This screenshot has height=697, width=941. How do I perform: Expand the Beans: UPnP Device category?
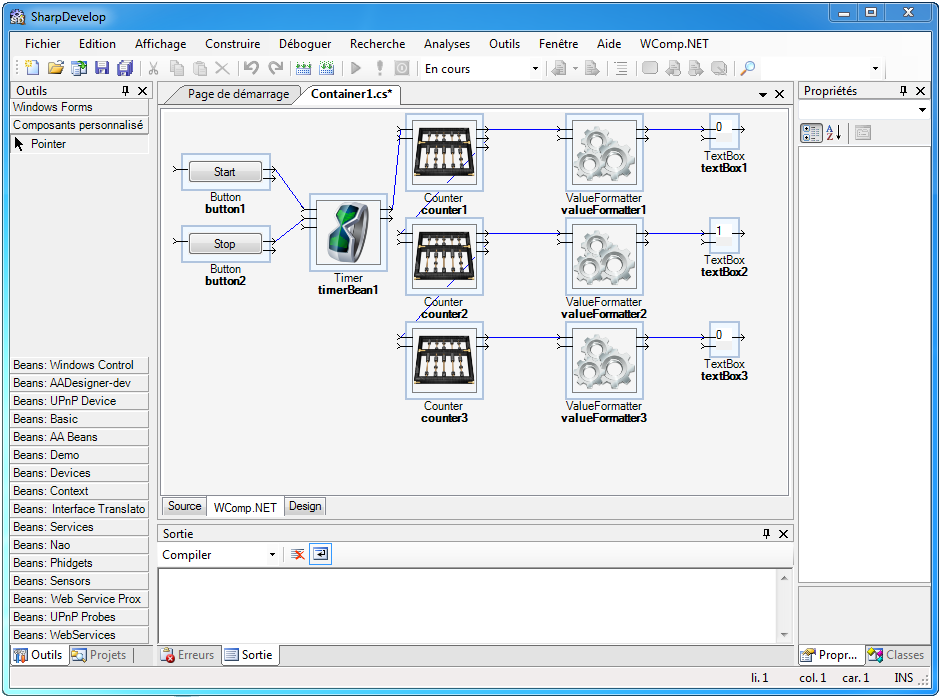(x=79, y=401)
